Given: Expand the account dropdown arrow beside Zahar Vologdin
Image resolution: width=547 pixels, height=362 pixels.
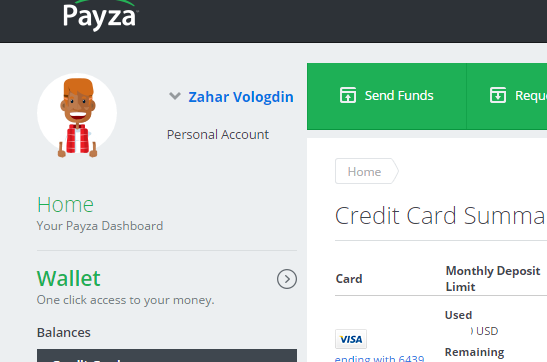Looking at the screenshot, I should [175, 96].
